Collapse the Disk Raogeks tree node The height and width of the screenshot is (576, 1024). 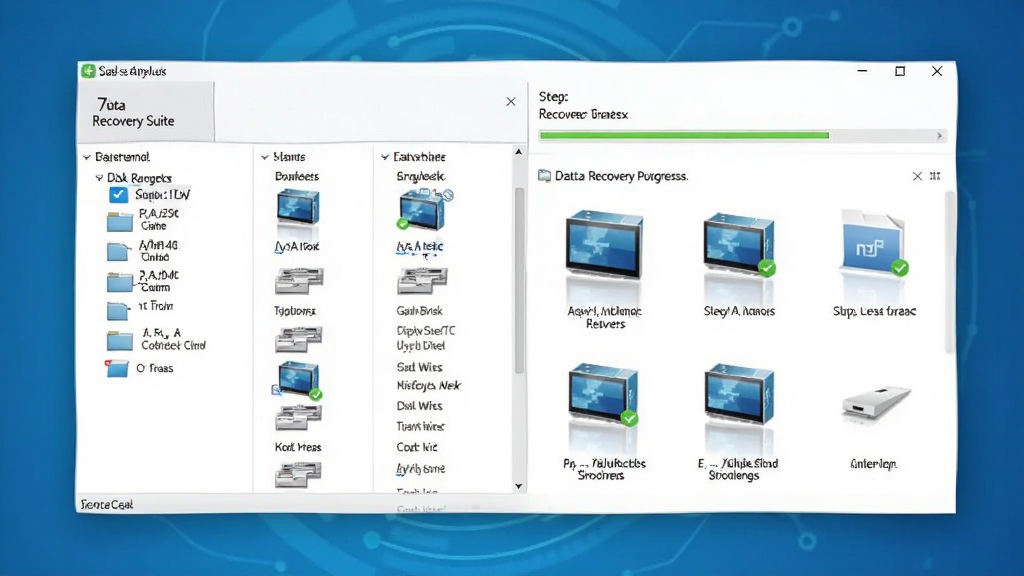coord(99,178)
